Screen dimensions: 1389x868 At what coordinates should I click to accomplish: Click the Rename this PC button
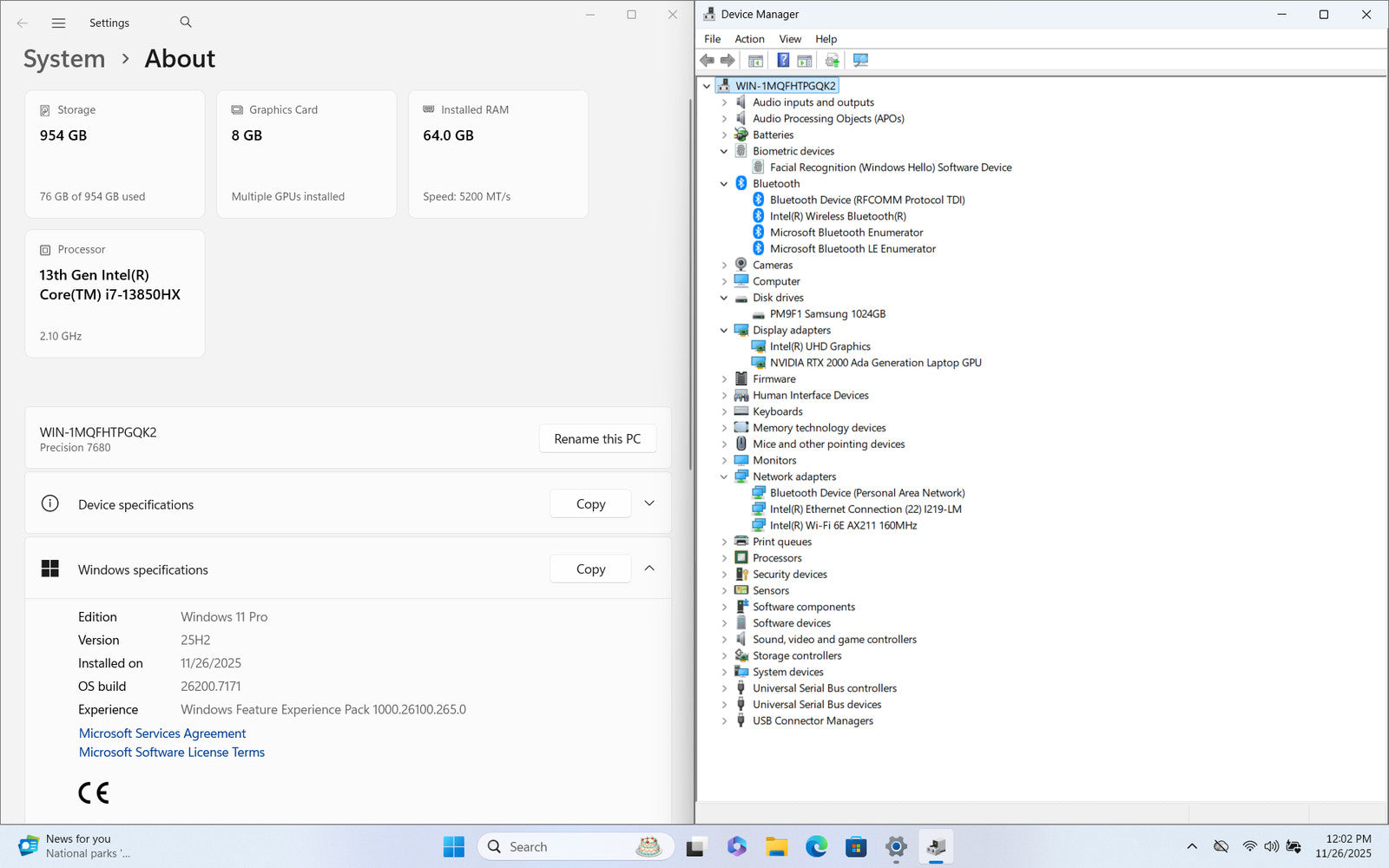pyautogui.click(x=597, y=439)
